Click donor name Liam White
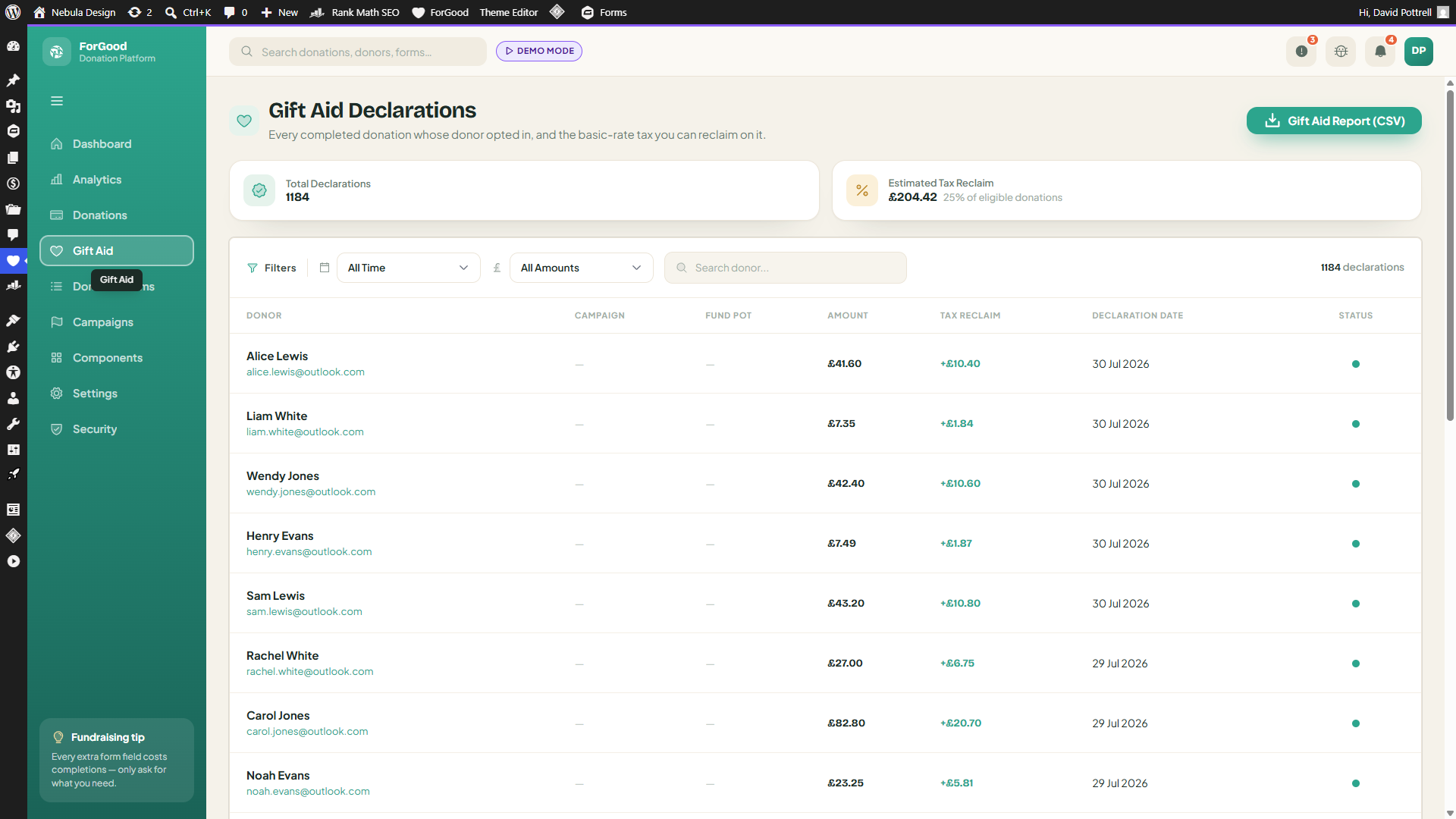This screenshot has height=819, width=1456. pos(277,416)
